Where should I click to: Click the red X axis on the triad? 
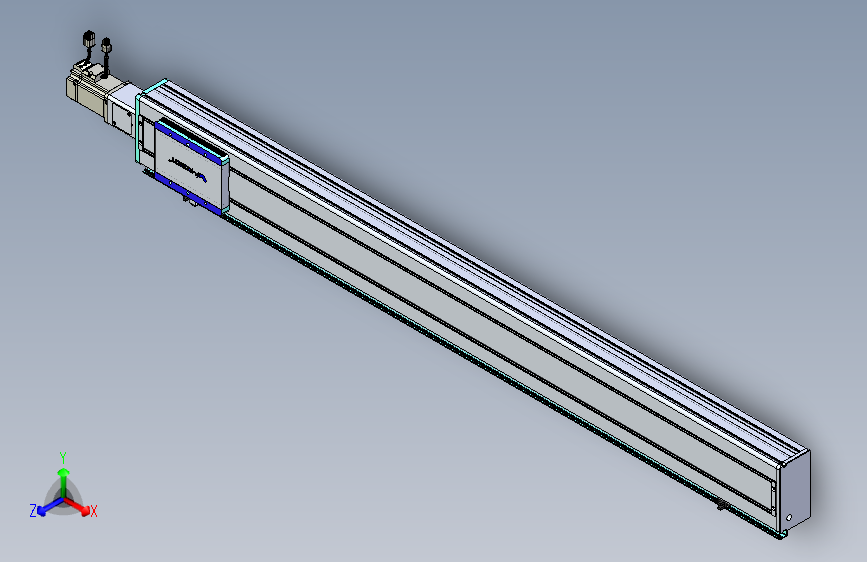tap(78, 507)
